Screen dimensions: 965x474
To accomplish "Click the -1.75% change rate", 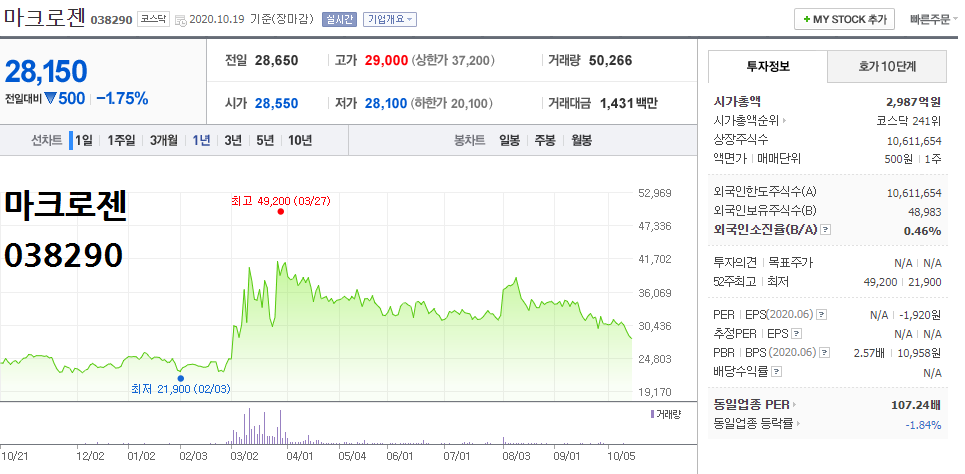I will 122,98.
